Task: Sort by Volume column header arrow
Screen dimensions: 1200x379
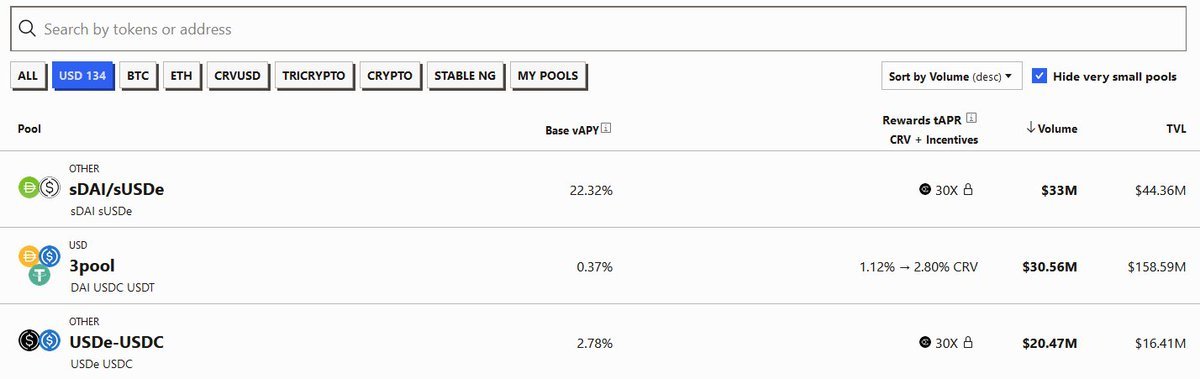Action: [1030, 128]
